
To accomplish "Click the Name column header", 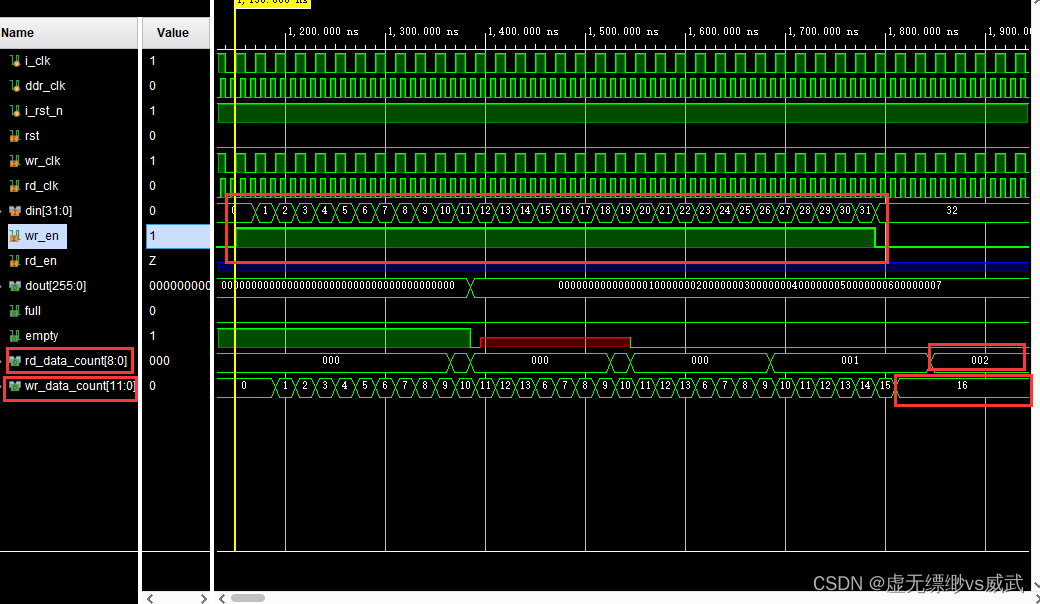I will 69,32.
